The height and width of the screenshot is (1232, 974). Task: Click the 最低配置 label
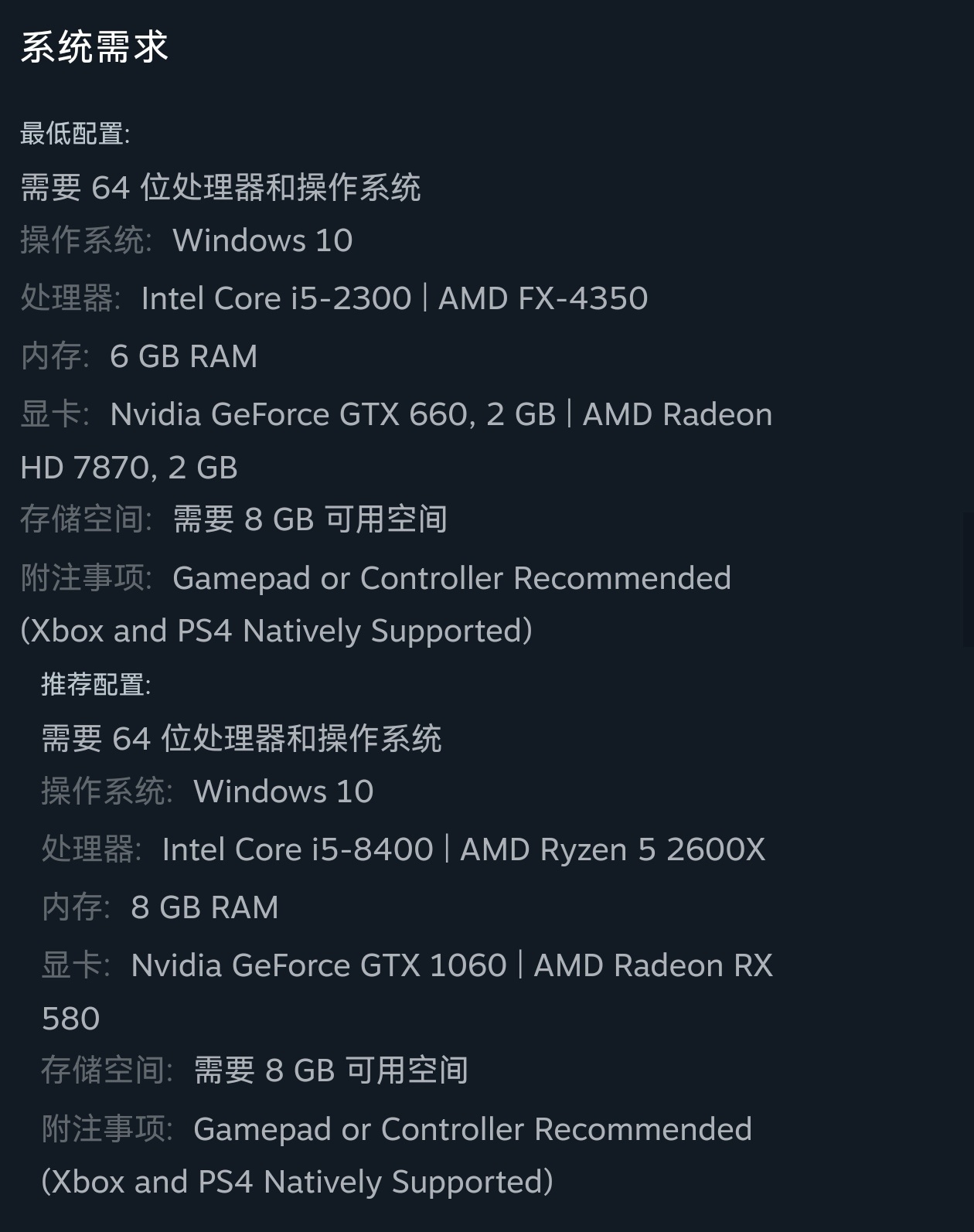75,134
